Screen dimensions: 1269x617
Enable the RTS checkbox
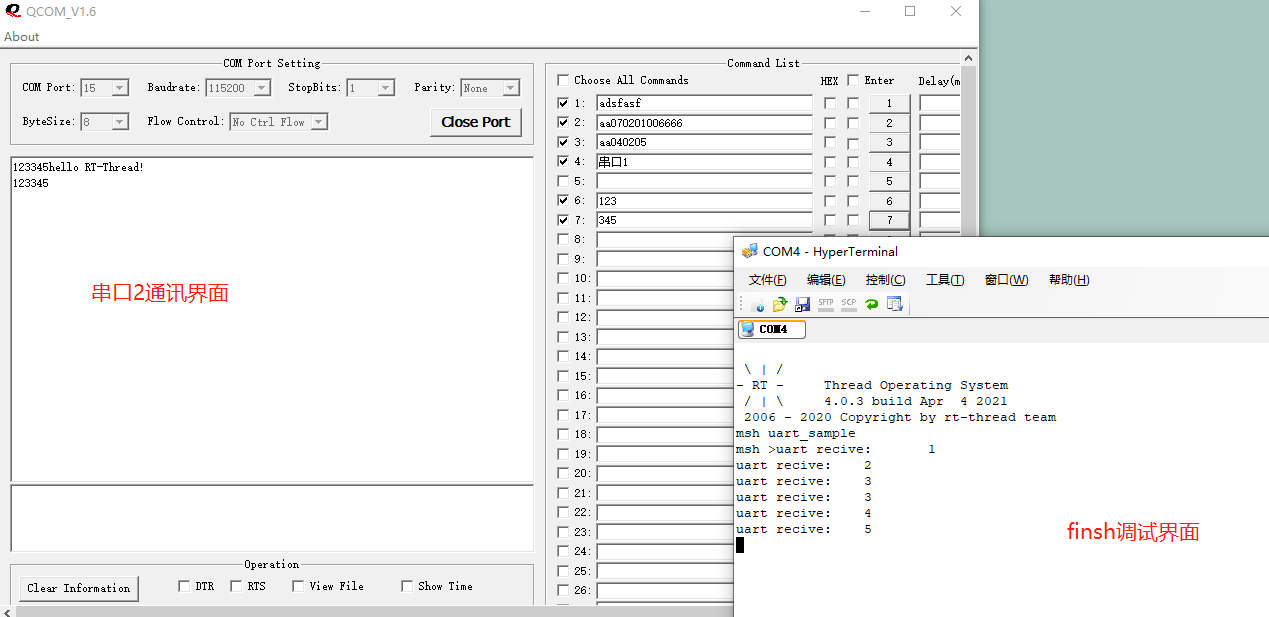click(236, 586)
